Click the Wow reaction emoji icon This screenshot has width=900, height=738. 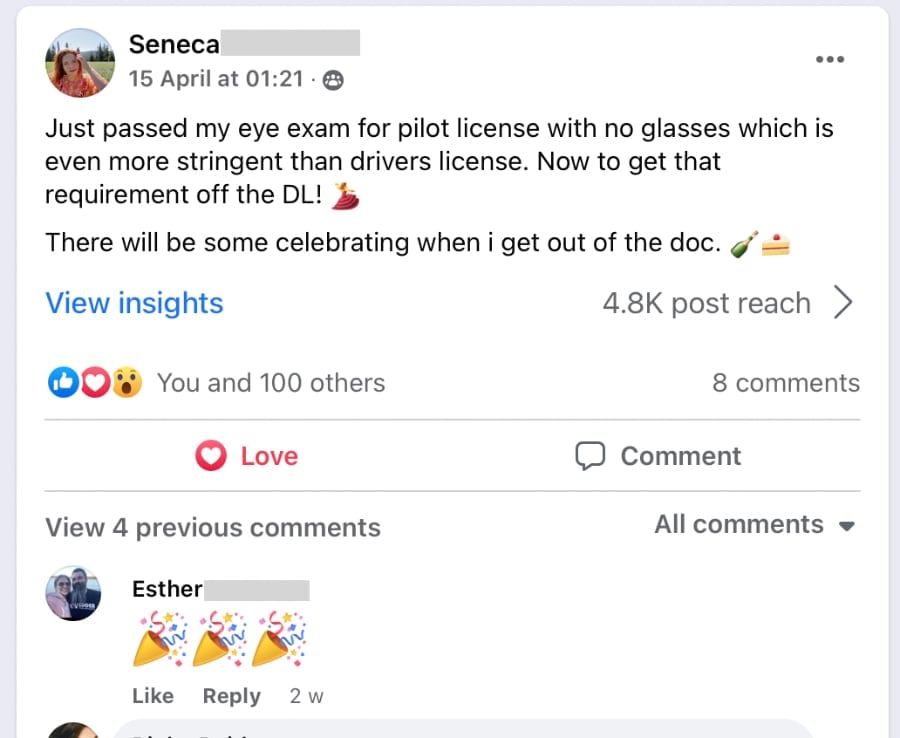(126, 382)
